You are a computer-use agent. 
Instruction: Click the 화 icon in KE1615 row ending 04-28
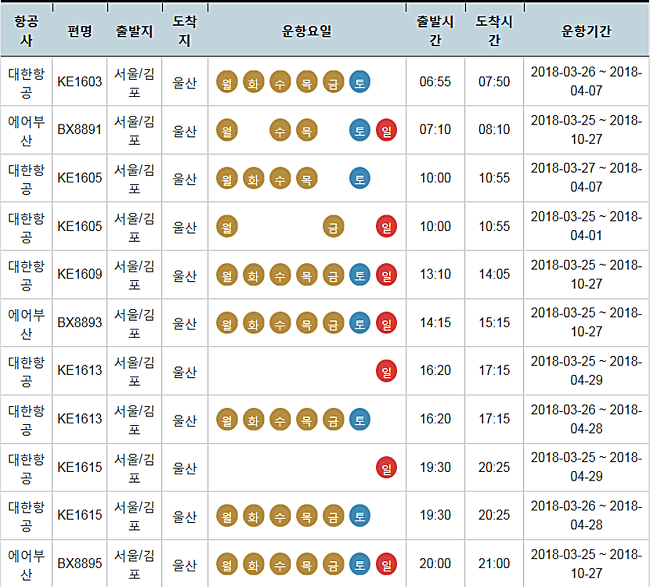coord(253,516)
